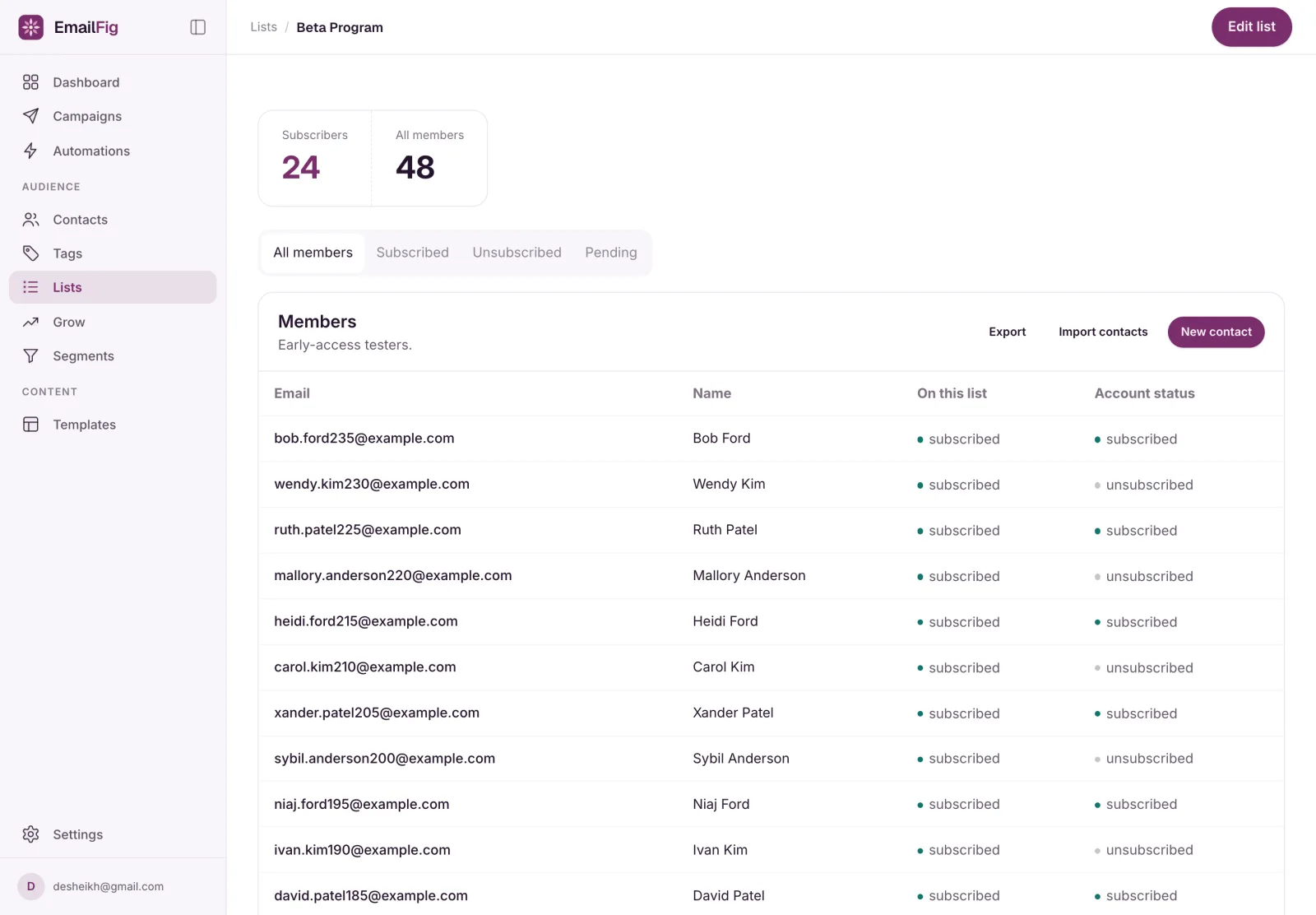Click Carol Kim's On this list status

[x=958, y=668]
